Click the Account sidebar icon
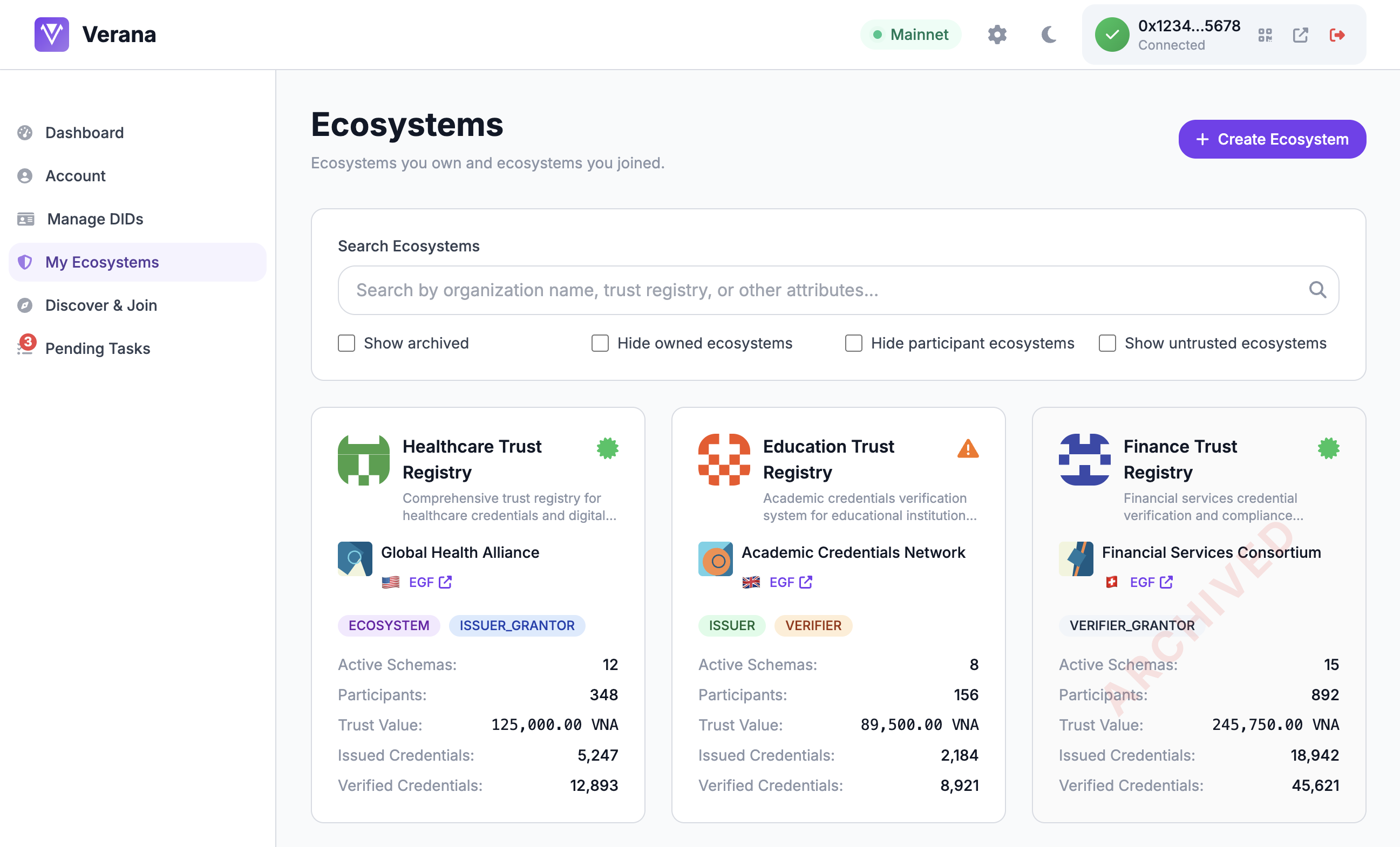The width and height of the screenshot is (1400, 847). (25, 175)
